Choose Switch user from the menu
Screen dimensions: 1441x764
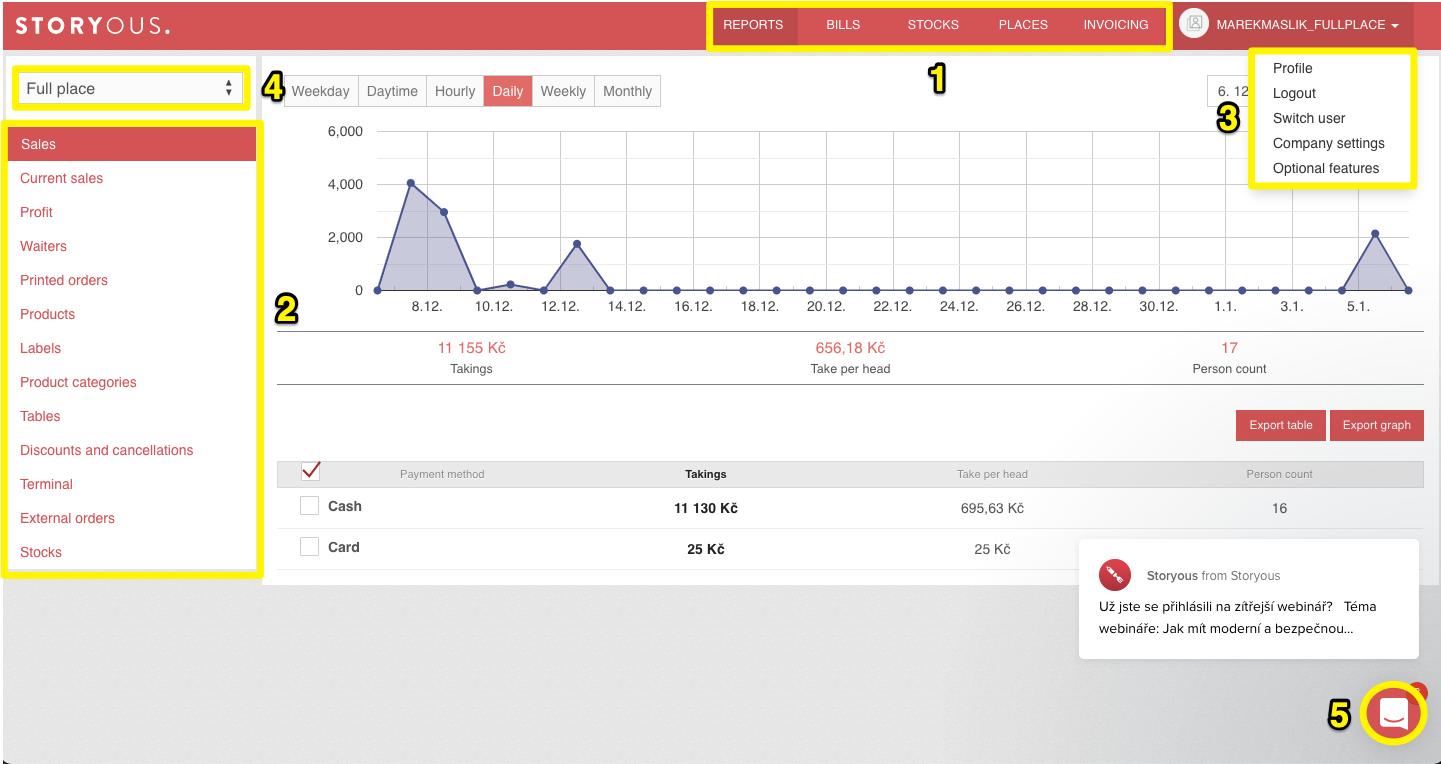point(1309,118)
